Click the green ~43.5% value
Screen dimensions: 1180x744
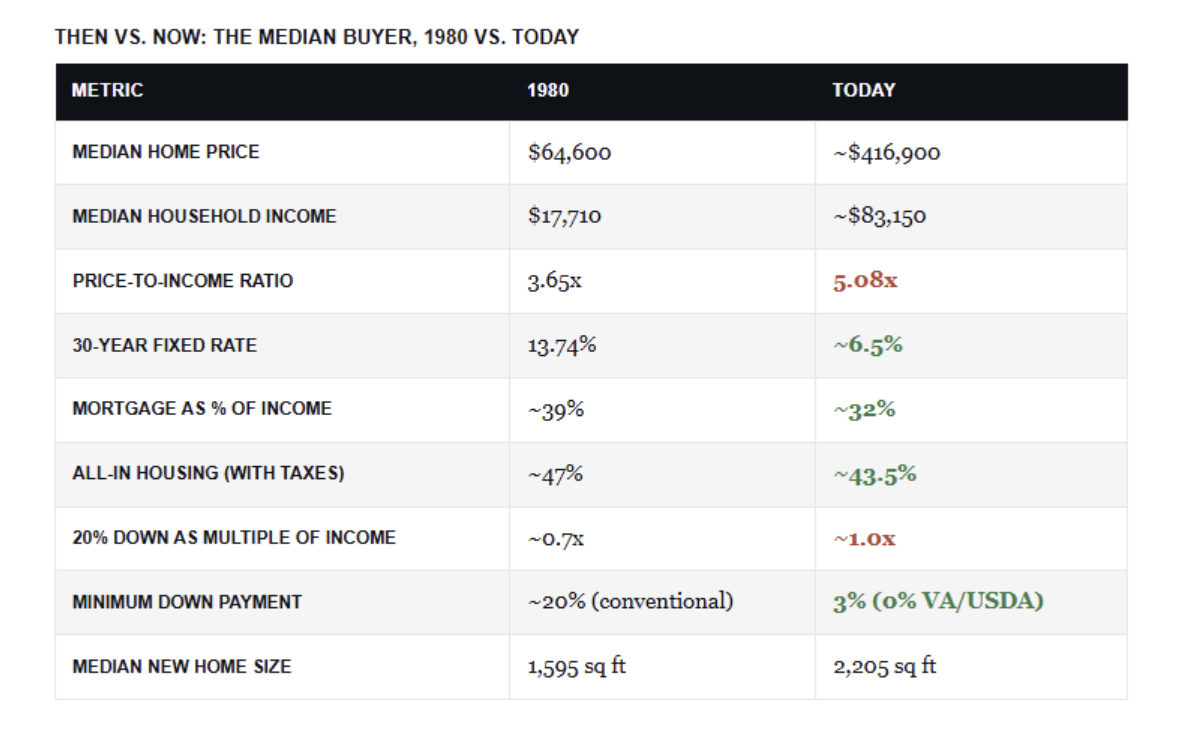click(x=874, y=475)
